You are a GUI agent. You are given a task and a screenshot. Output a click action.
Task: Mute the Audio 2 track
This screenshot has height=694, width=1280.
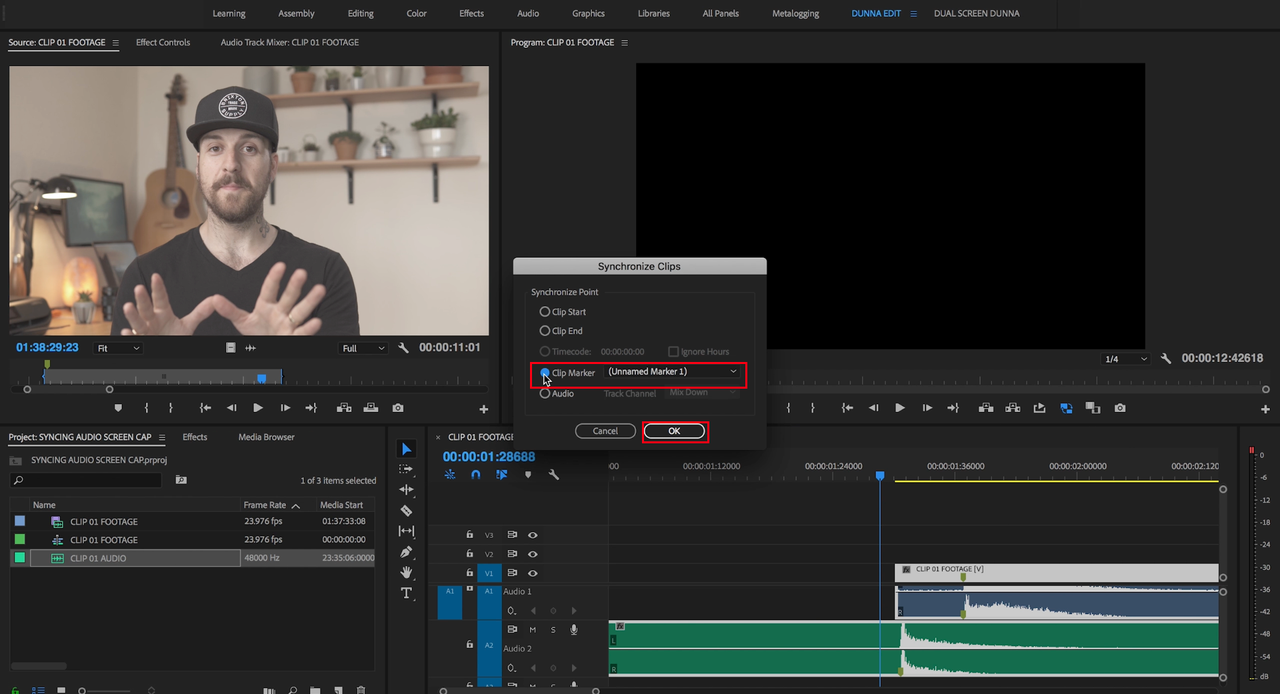click(x=532, y=630)
